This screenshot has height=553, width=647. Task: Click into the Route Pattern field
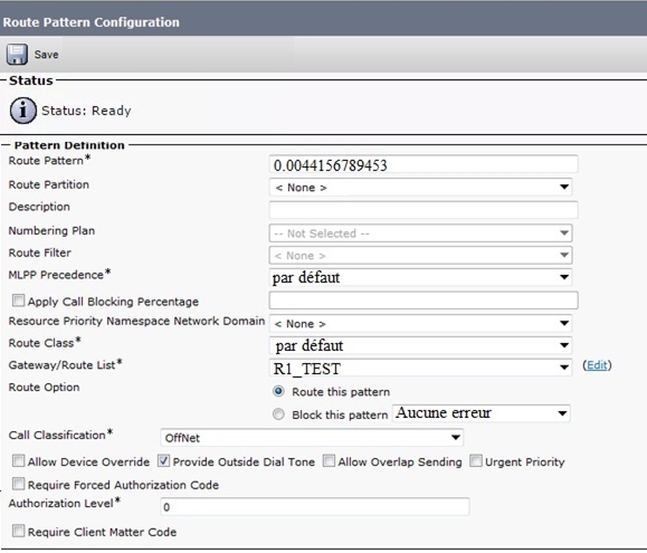[423, 164]
